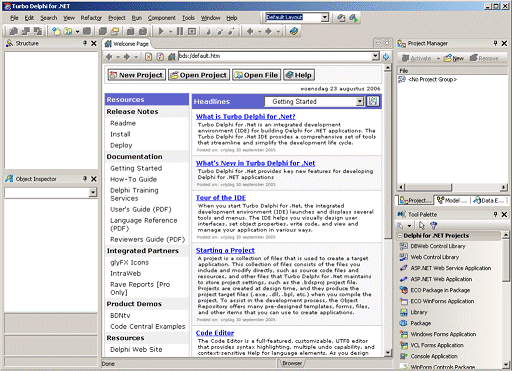
Task: Open the Default Layout dropdown
Action: pyautogui.click(x=325, y=17)
